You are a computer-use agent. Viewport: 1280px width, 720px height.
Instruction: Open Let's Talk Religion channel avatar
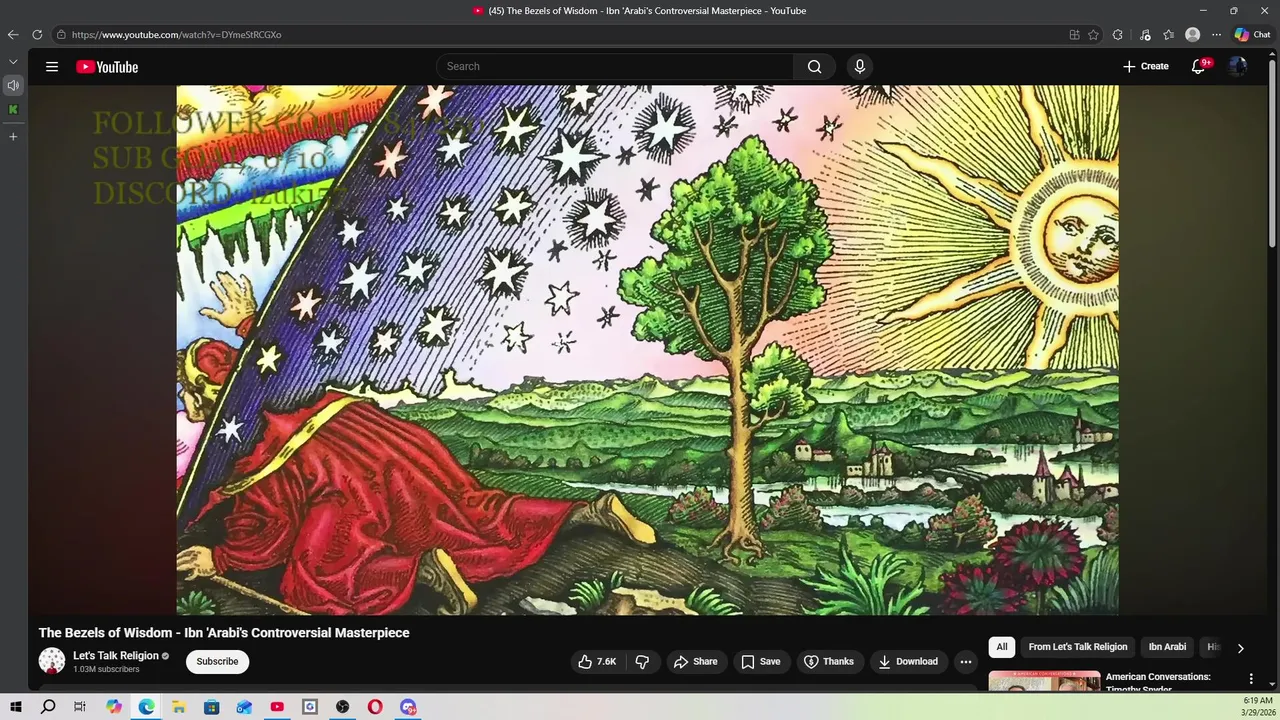pyautogui.click(x=52, y=661)
